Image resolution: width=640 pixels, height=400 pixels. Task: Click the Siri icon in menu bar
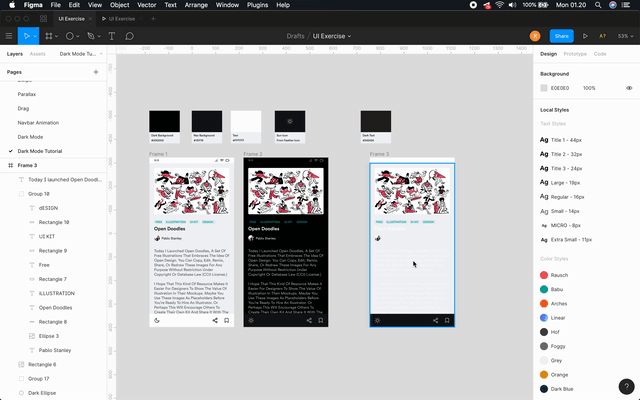click(x=613, y=5)
